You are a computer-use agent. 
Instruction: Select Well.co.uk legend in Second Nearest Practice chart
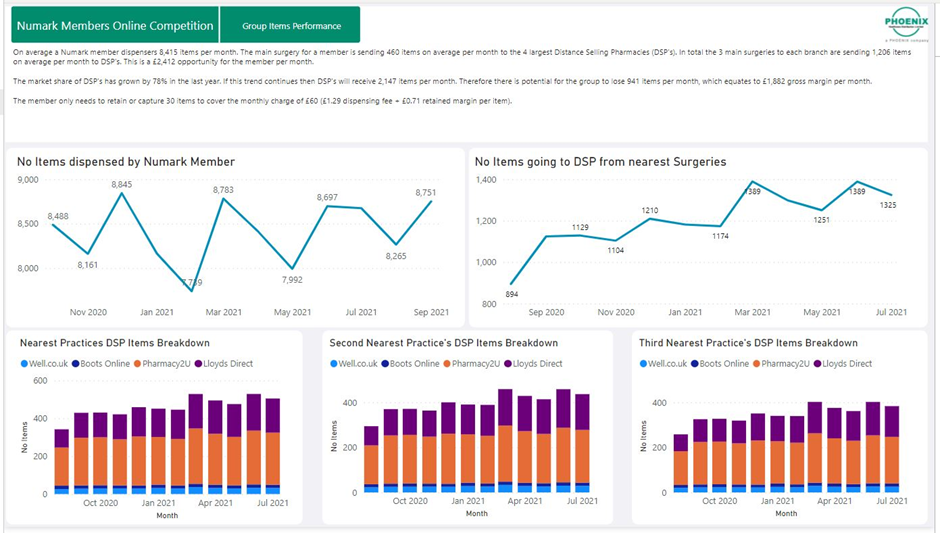coord(354,363)
